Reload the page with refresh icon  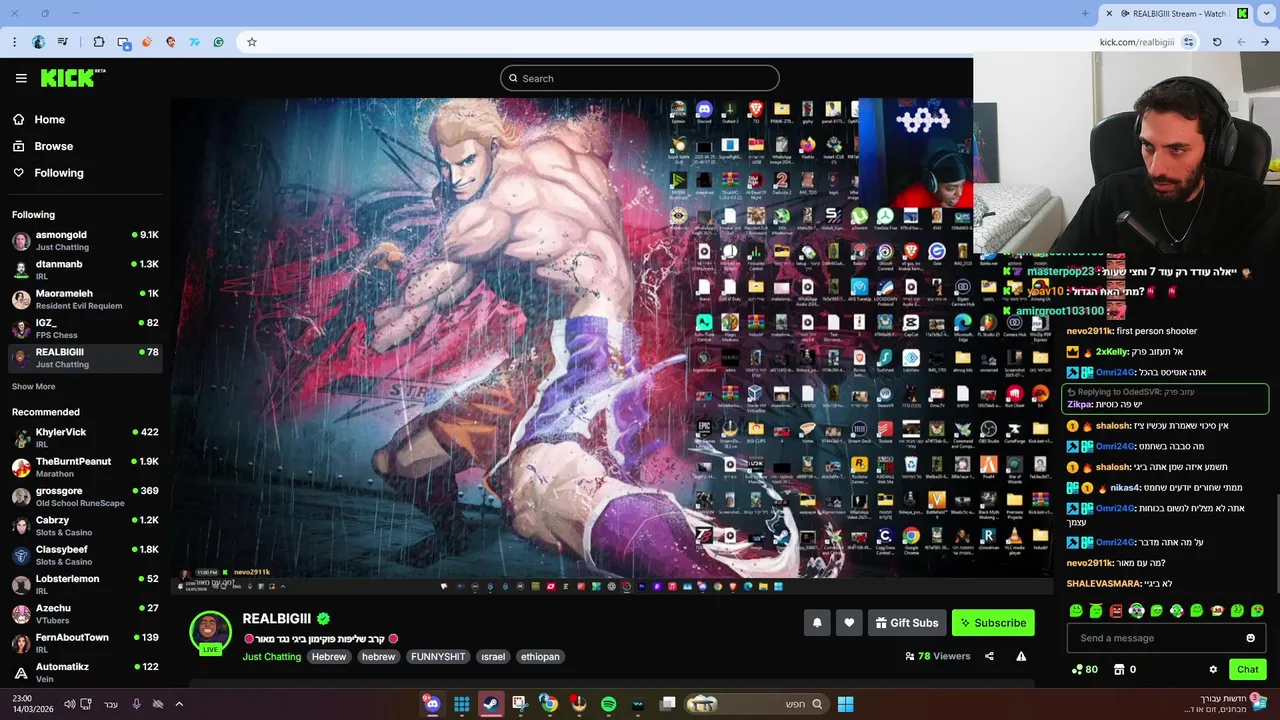click(x=1217, y=42)
